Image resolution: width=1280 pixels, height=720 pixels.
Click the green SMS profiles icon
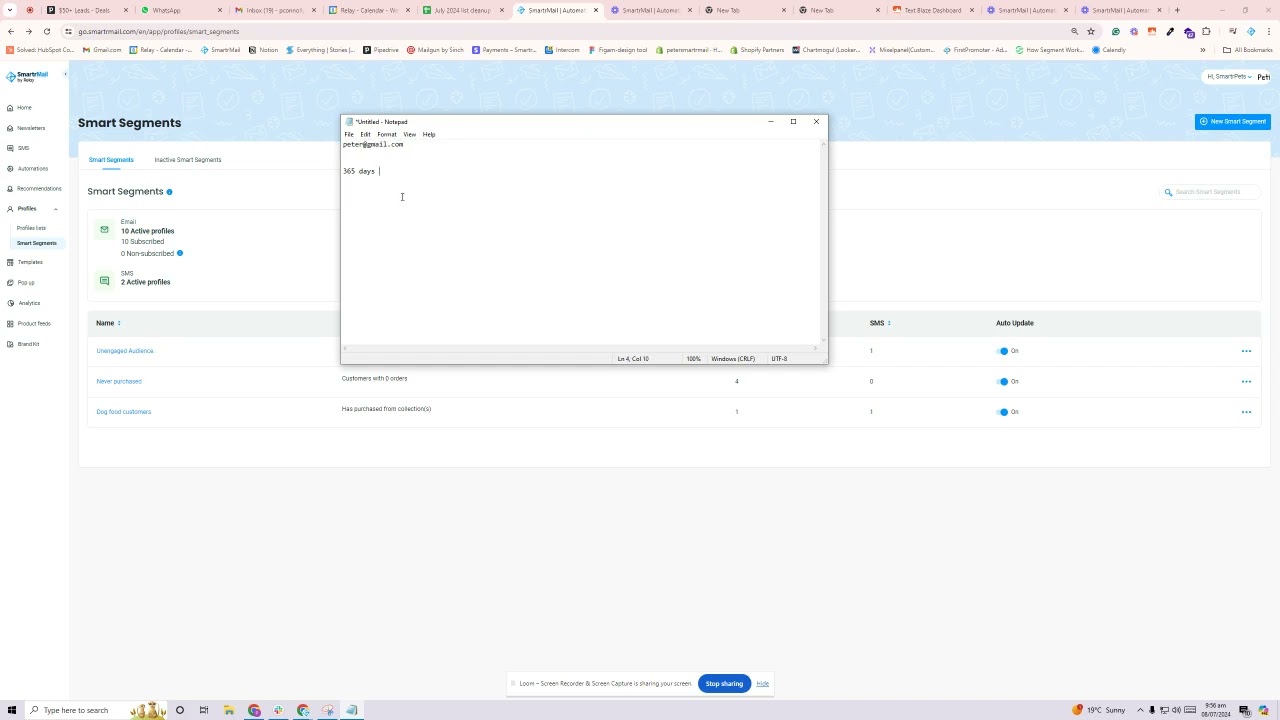[104, 281]
